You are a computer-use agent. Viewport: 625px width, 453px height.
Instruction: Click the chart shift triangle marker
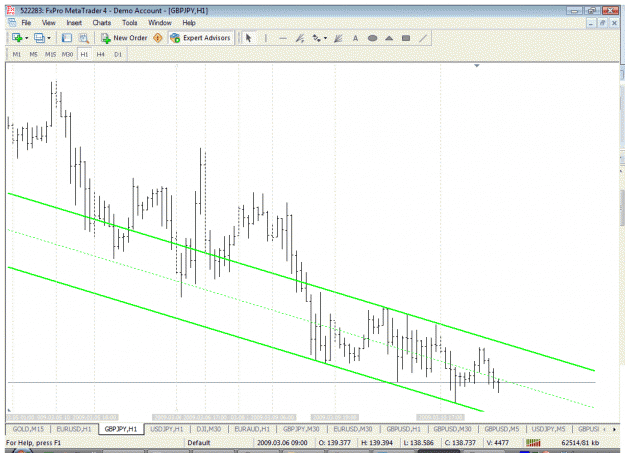click(x=477, y=65)
